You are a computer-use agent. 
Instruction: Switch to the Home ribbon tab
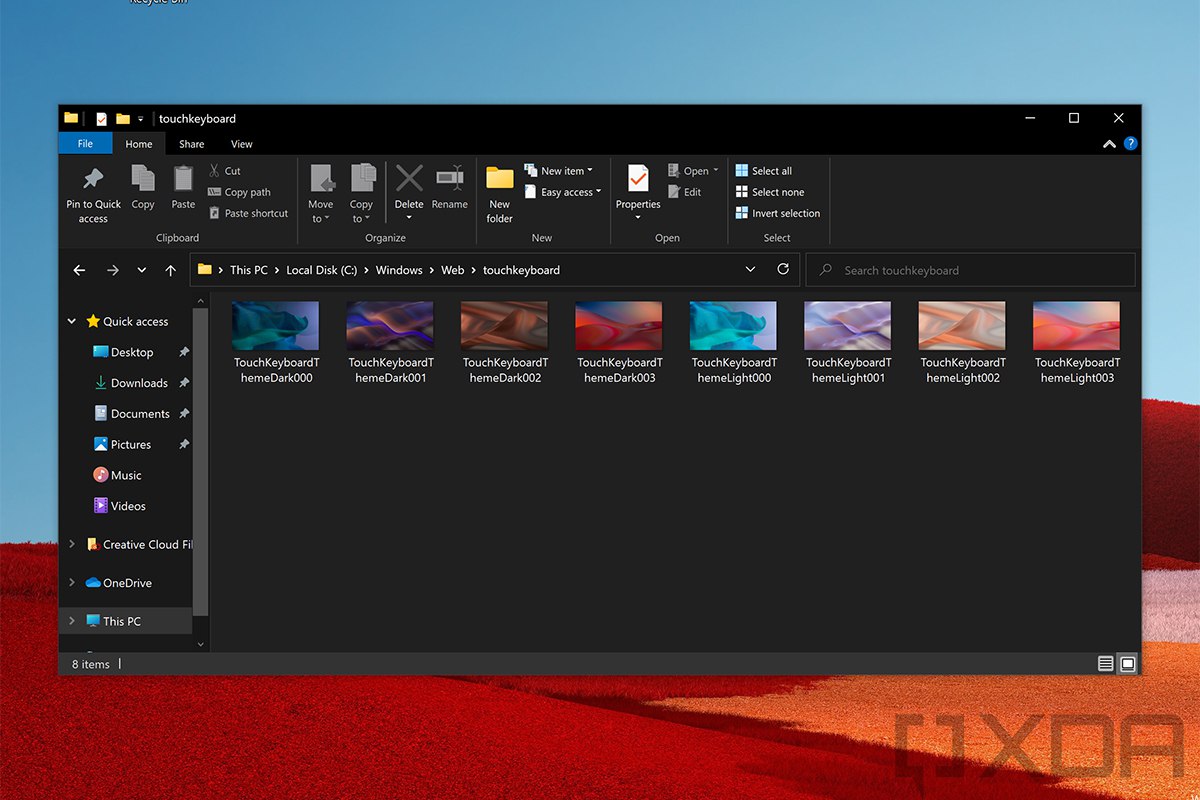pos(139,144)
